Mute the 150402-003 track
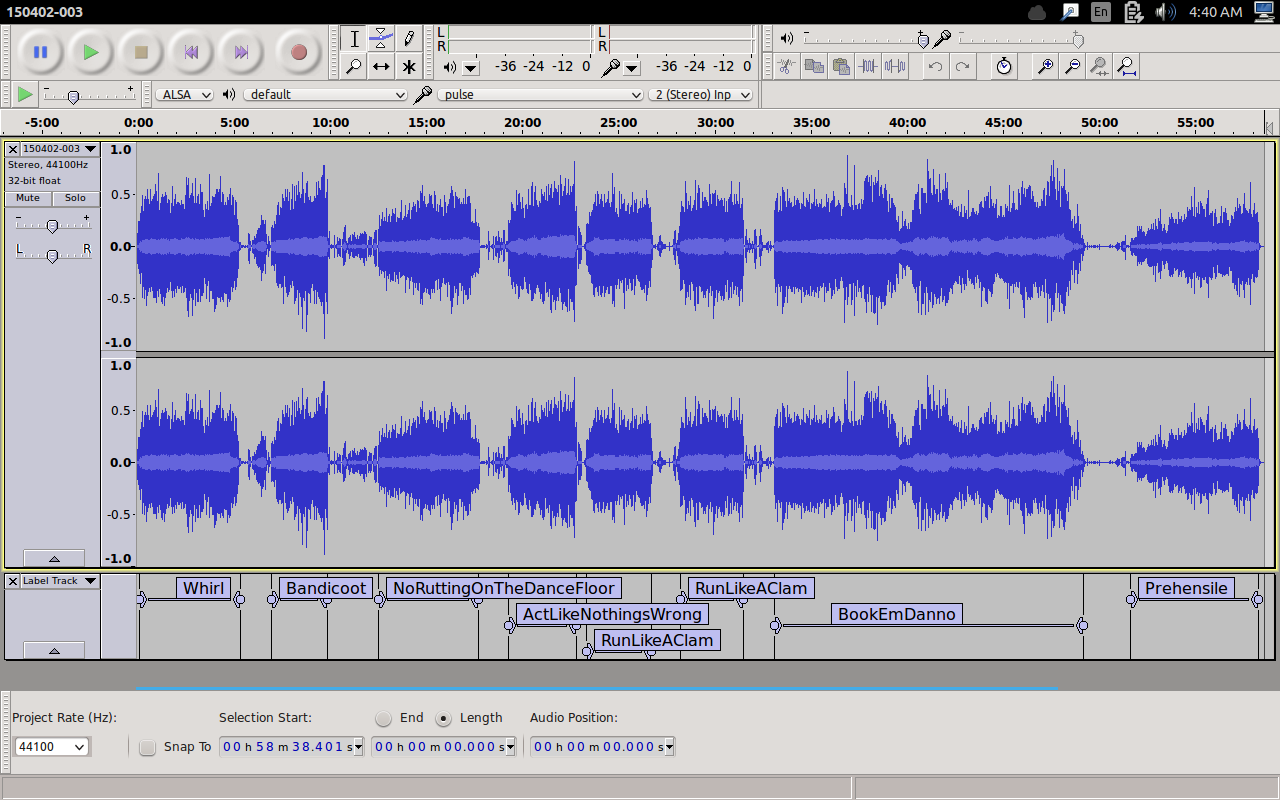Screen dimensions: 1280x800 coord(28,198)
